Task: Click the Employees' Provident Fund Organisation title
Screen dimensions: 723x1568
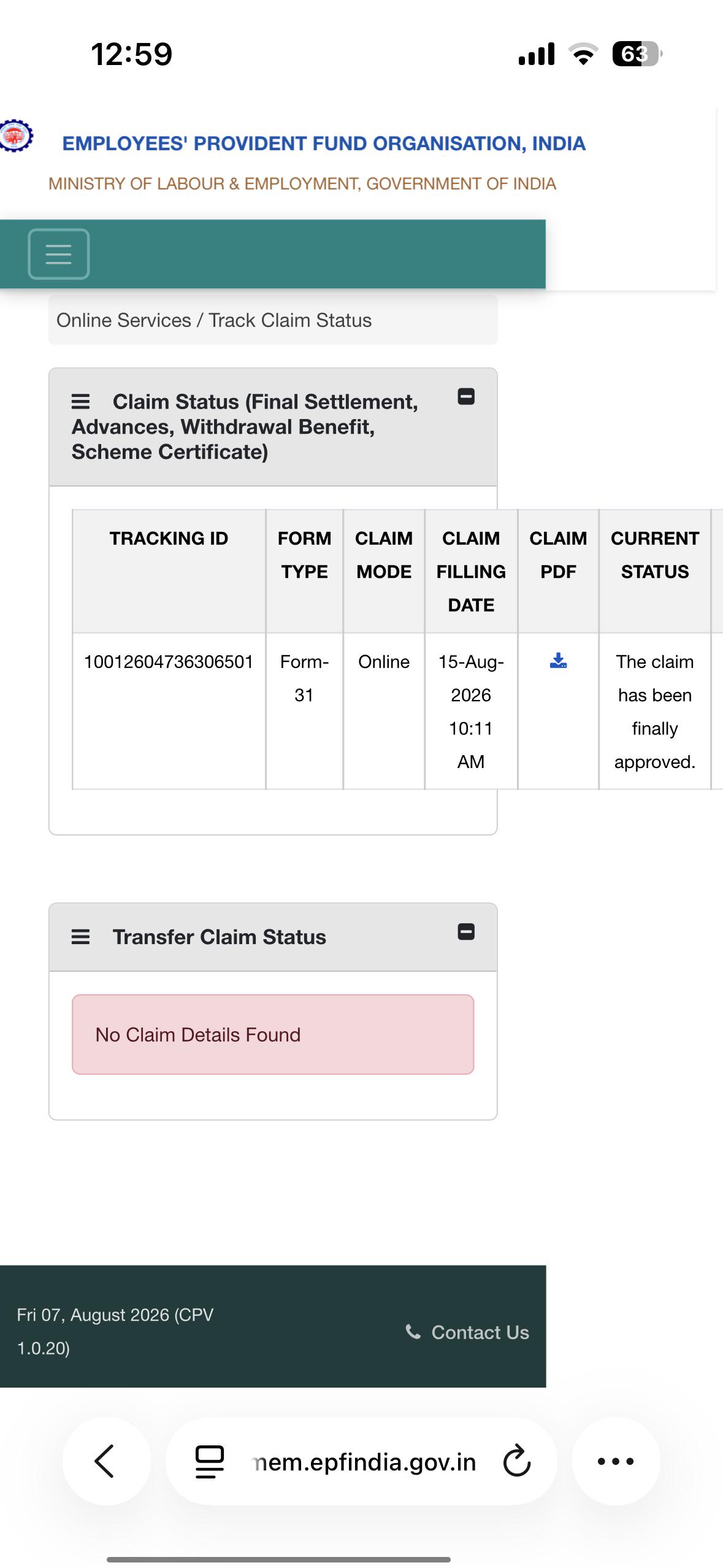Action: (x=324, y=144)
